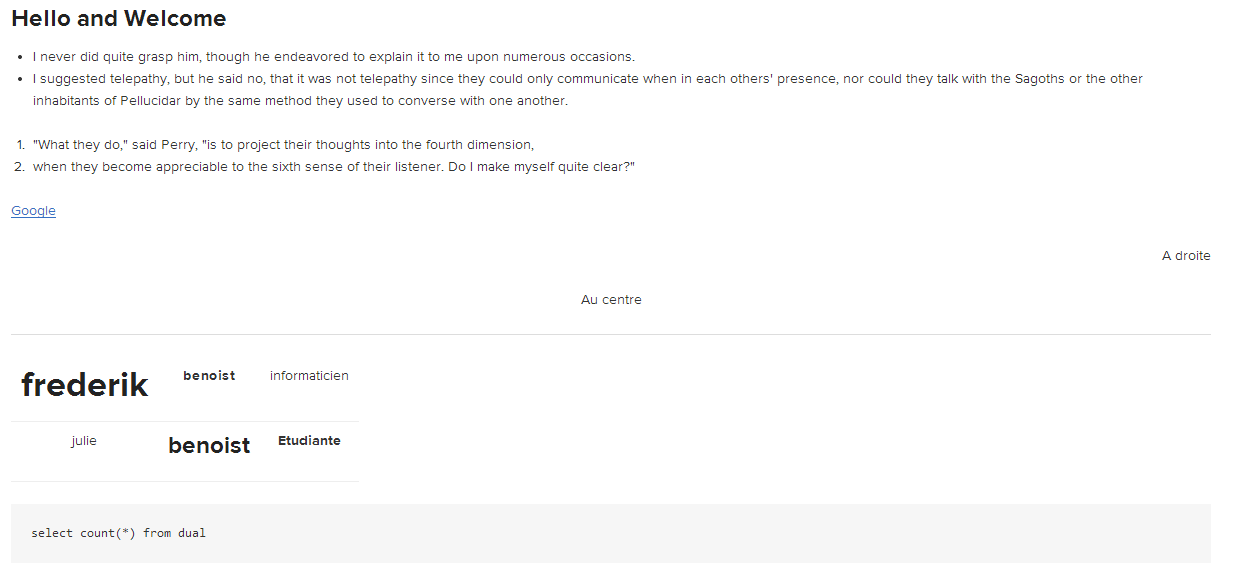Click the word "dual" in the code block
Viewport: 1234px width, 576px height.
192,533
